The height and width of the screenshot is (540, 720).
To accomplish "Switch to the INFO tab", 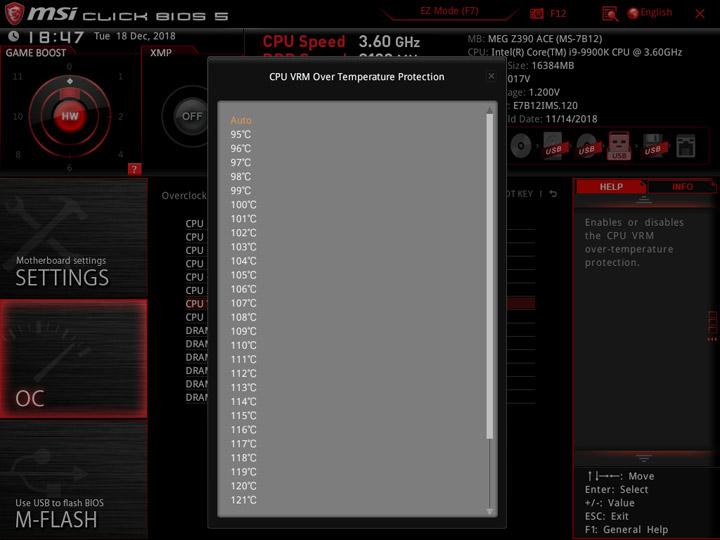I will pyautogui.click(x=682, y=187).
